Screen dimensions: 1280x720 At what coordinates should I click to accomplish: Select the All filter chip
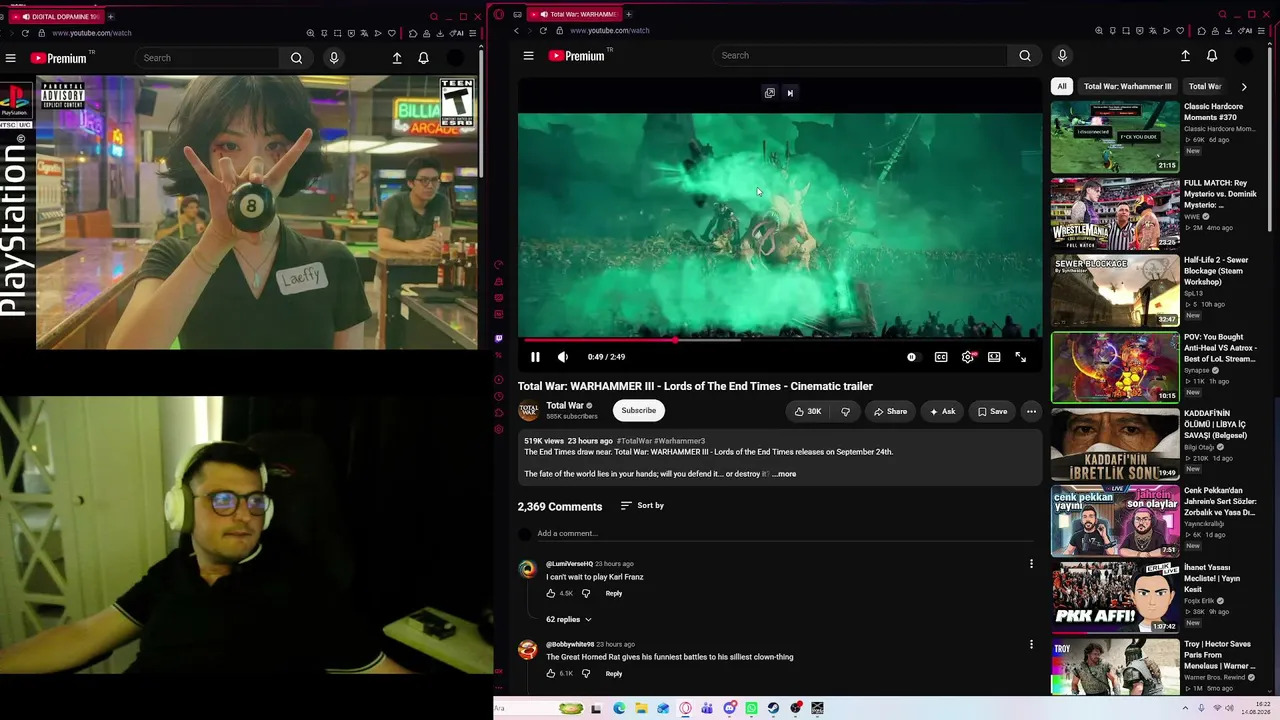pyautogui.click(x=1062, y=86)
